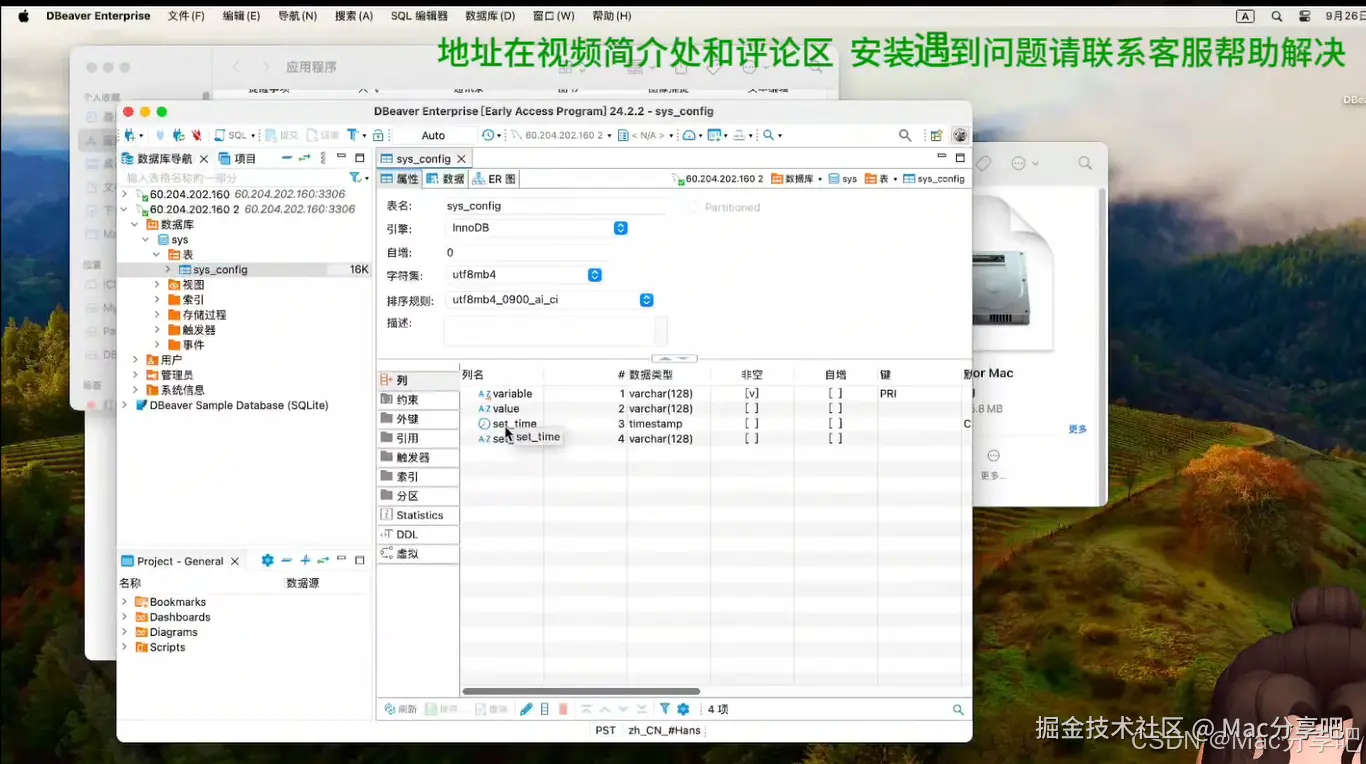Open column settings gear in bottom toolbar
Image resolution: width=1366 pixels, height=764 pixels.
(683, 709)
